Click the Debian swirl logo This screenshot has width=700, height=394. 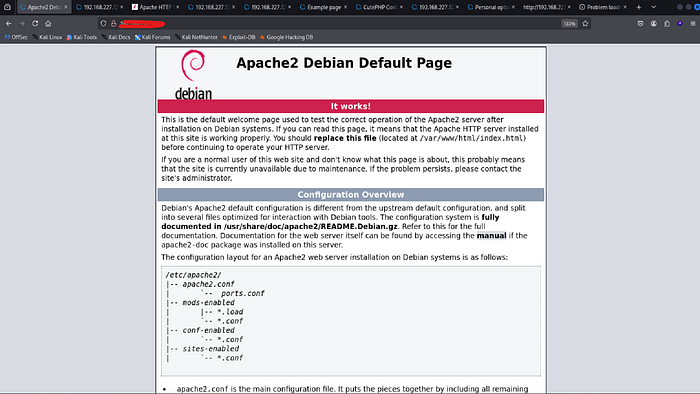coord(193,66)
